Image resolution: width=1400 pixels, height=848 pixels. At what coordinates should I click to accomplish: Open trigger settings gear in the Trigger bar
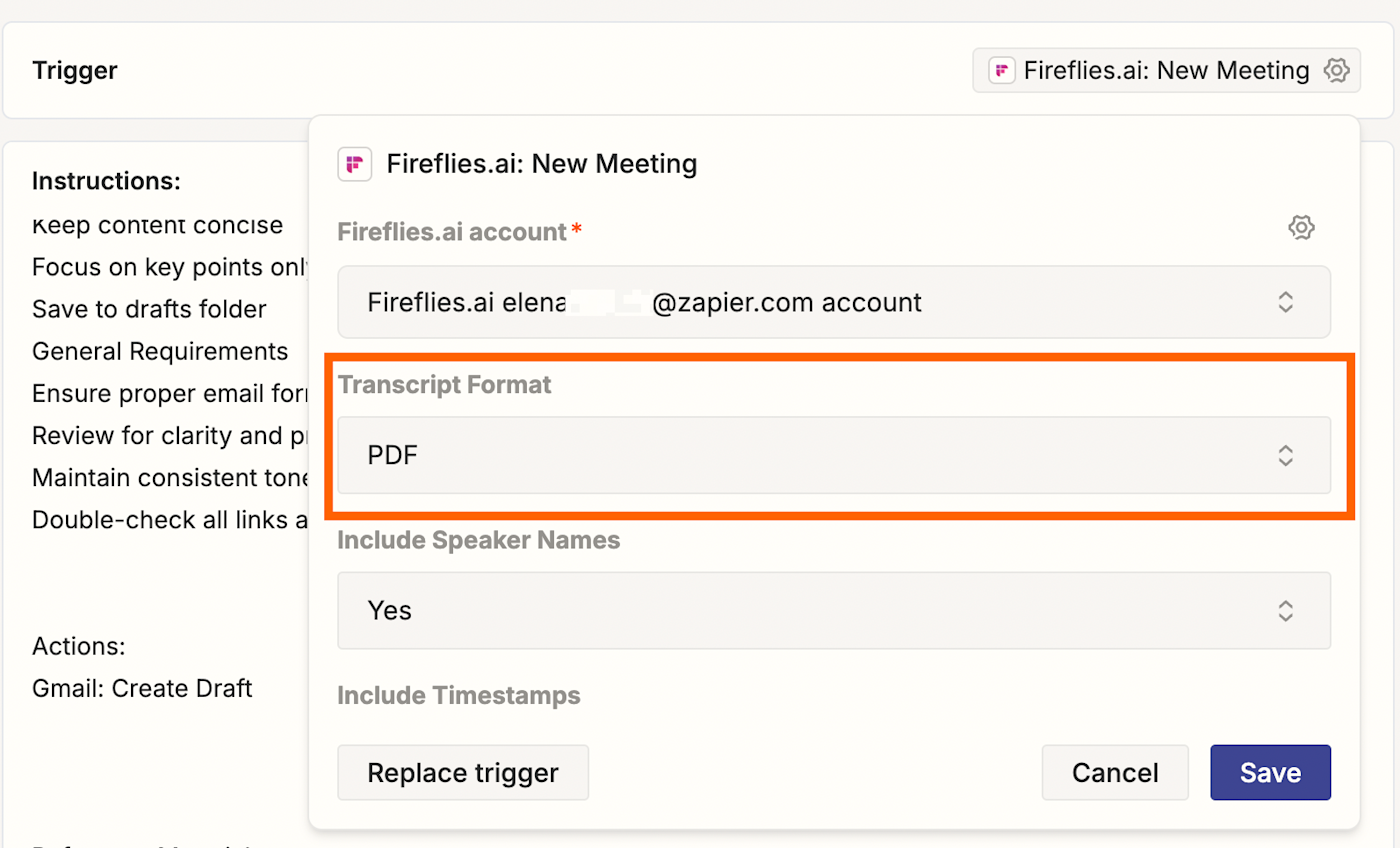click(x=1336, y=71)
